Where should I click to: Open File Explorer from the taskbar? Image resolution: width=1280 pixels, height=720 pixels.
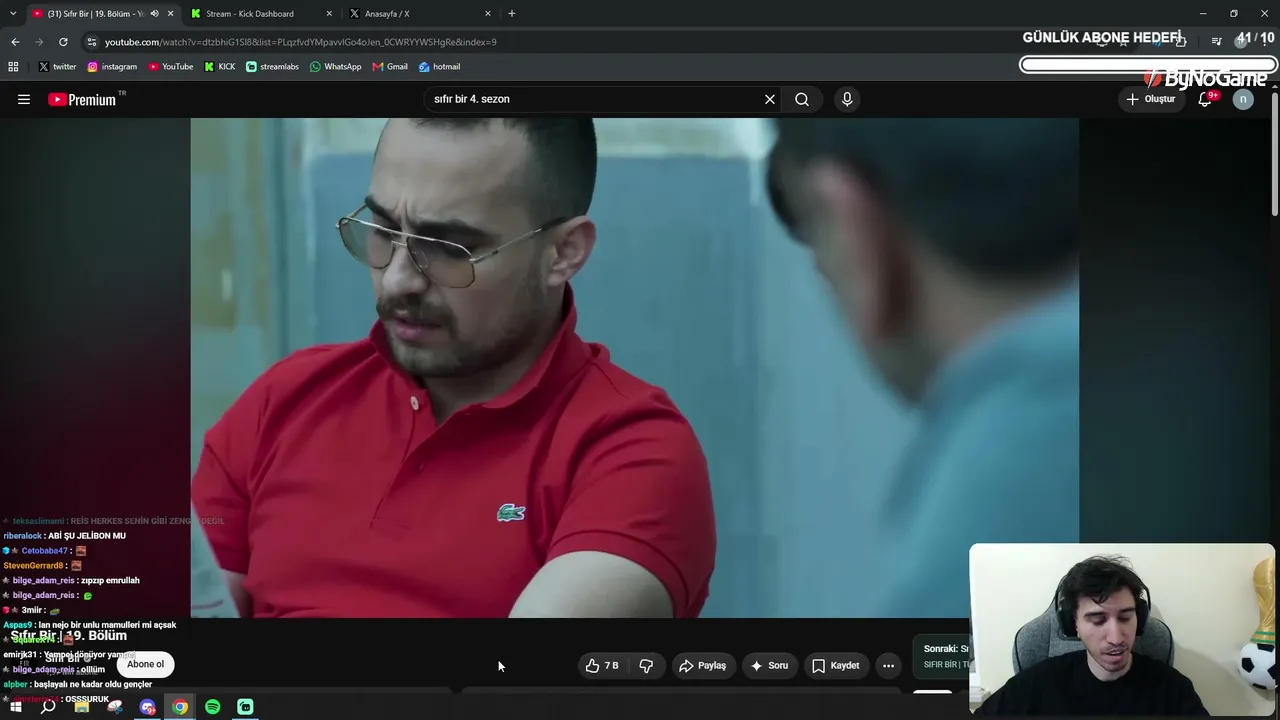tap(82, 707)
